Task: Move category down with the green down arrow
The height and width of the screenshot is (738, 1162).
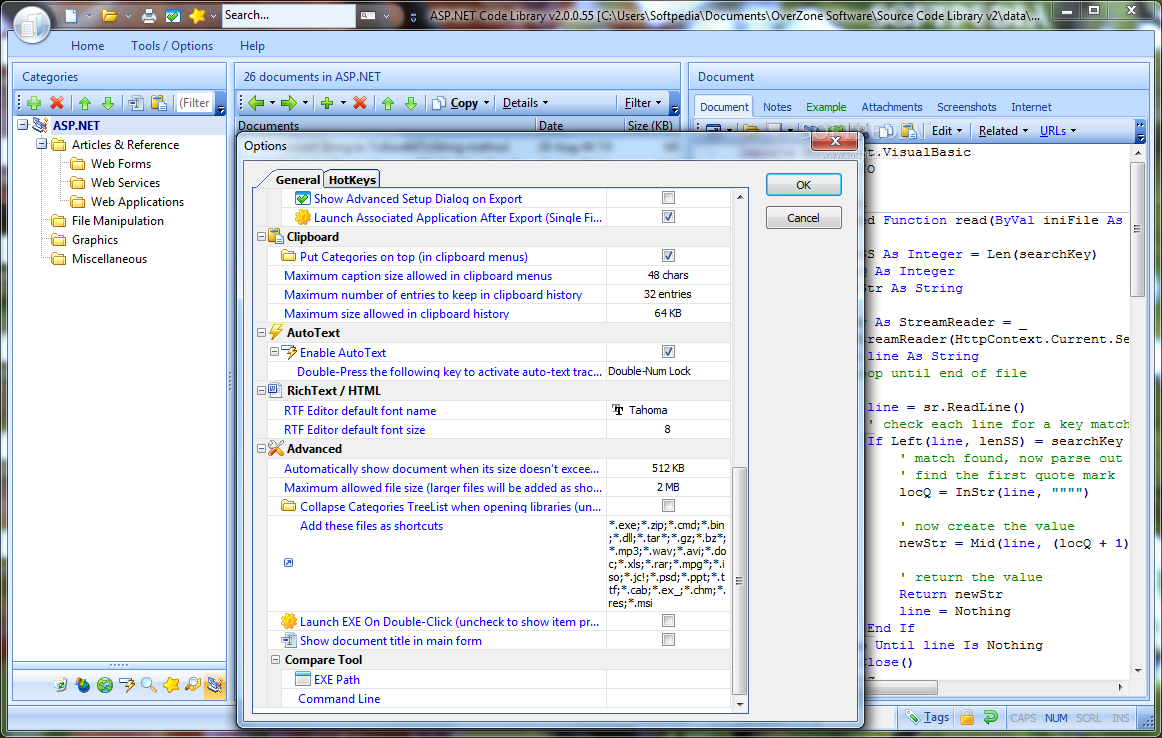Action: (x=108, y=103)
